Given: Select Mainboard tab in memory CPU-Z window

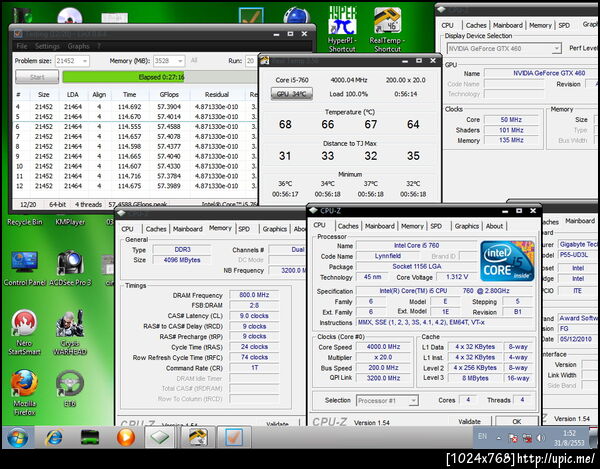Looking at the screenshot, I should (x=188, y=229).
